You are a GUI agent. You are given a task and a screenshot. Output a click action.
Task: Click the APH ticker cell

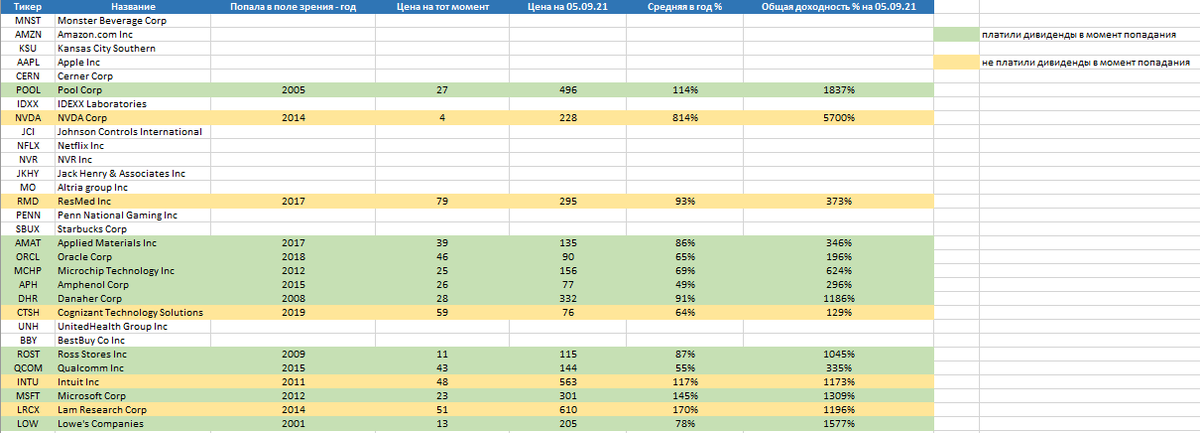(x=28, y=285)
